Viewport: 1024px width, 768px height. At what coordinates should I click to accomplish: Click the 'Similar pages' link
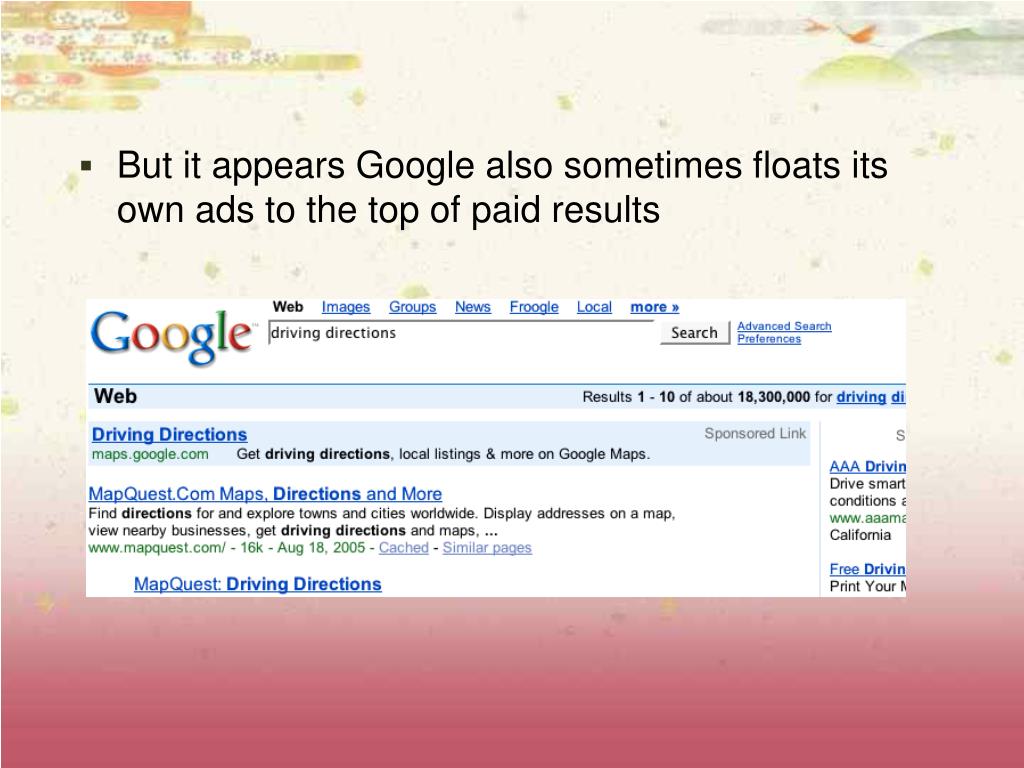(x=487, y=548)
